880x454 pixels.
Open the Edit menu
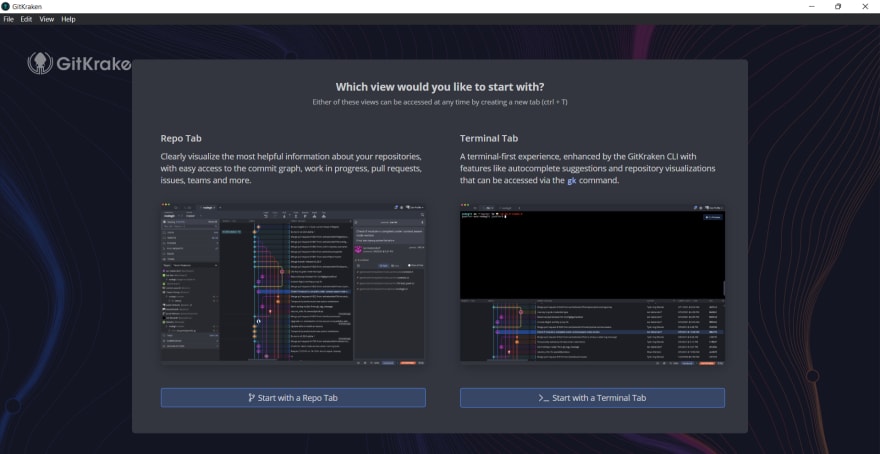(x=26, y=19)
